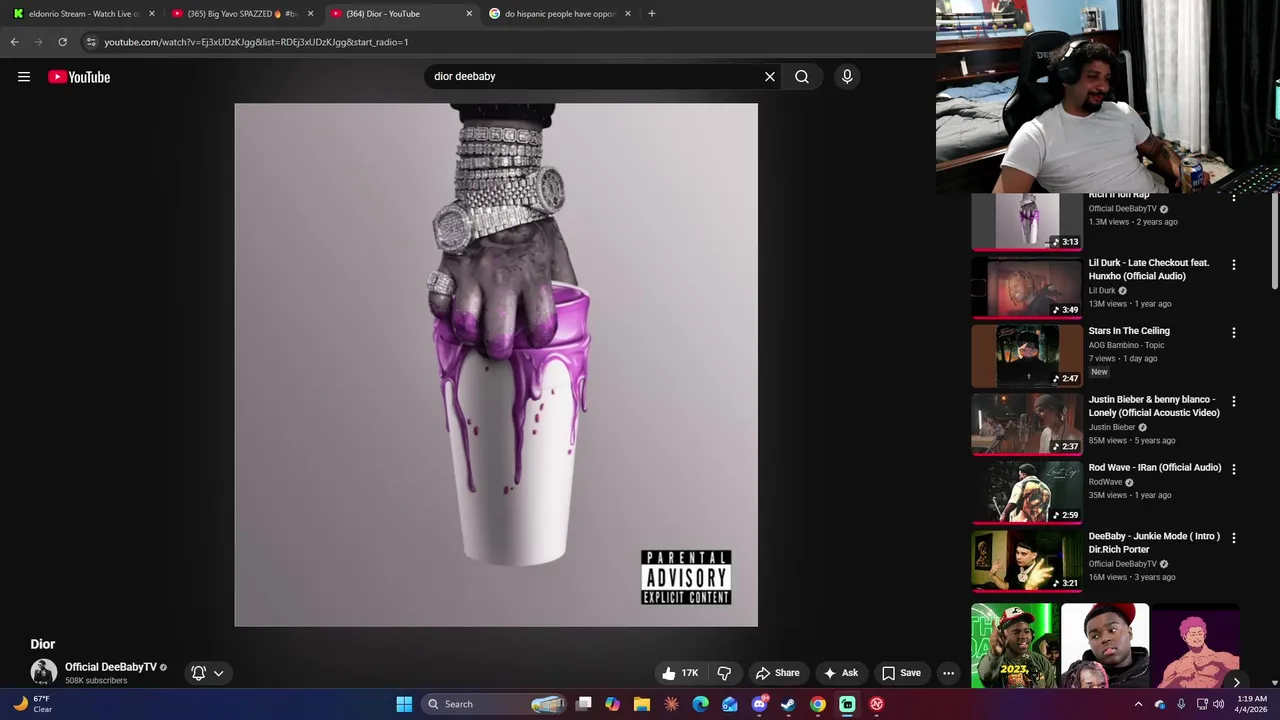Open volume control in system tray
Viewport: 1280px width, 720px height.
point(1218,704)
